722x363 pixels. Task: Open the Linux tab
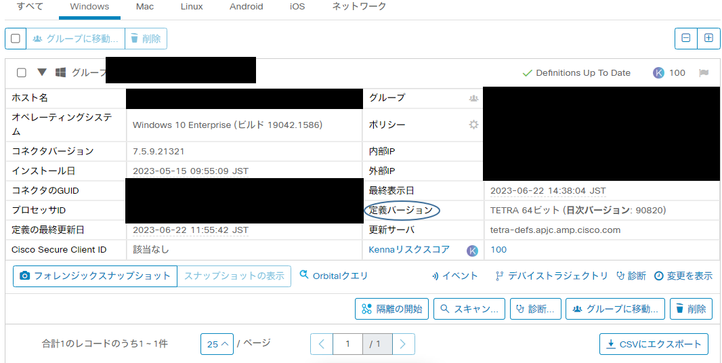pyautogui.click(x=192, y=7)
